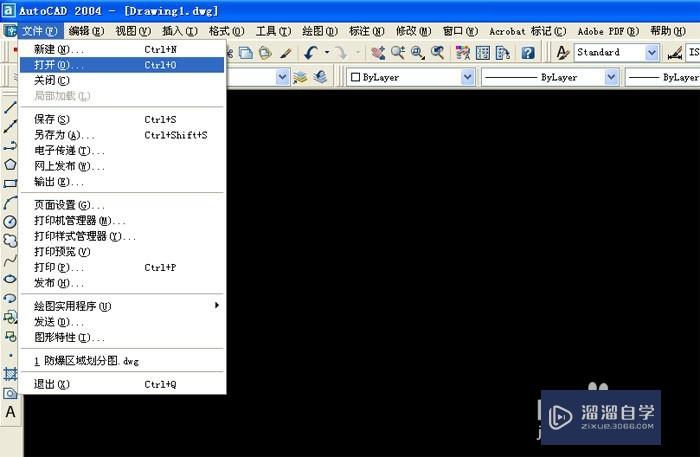Screen dimensions: 700x457
Task: Choose 退出 (X) from File menu
Action: (122, 384)
